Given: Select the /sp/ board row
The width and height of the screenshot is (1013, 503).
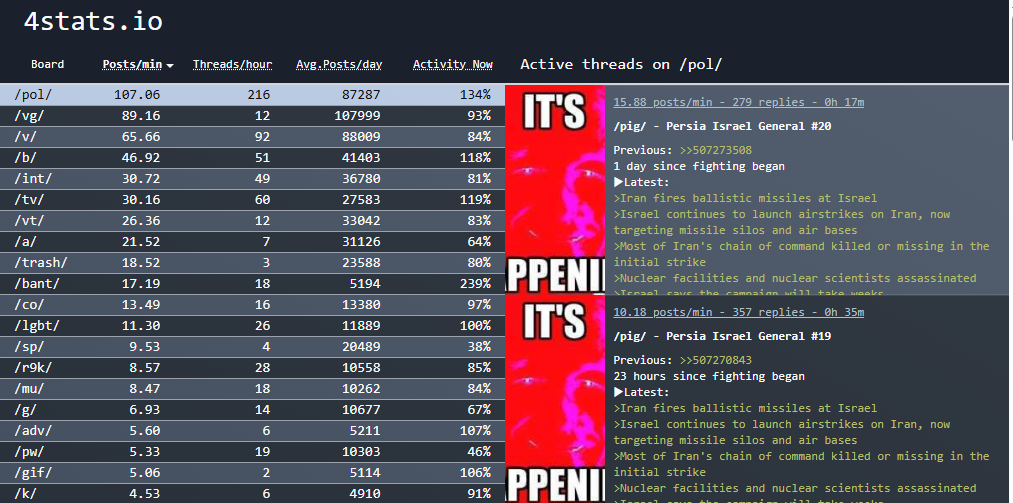Looking at the screenshot, I should pyautogui.click(x=252, y=347).
